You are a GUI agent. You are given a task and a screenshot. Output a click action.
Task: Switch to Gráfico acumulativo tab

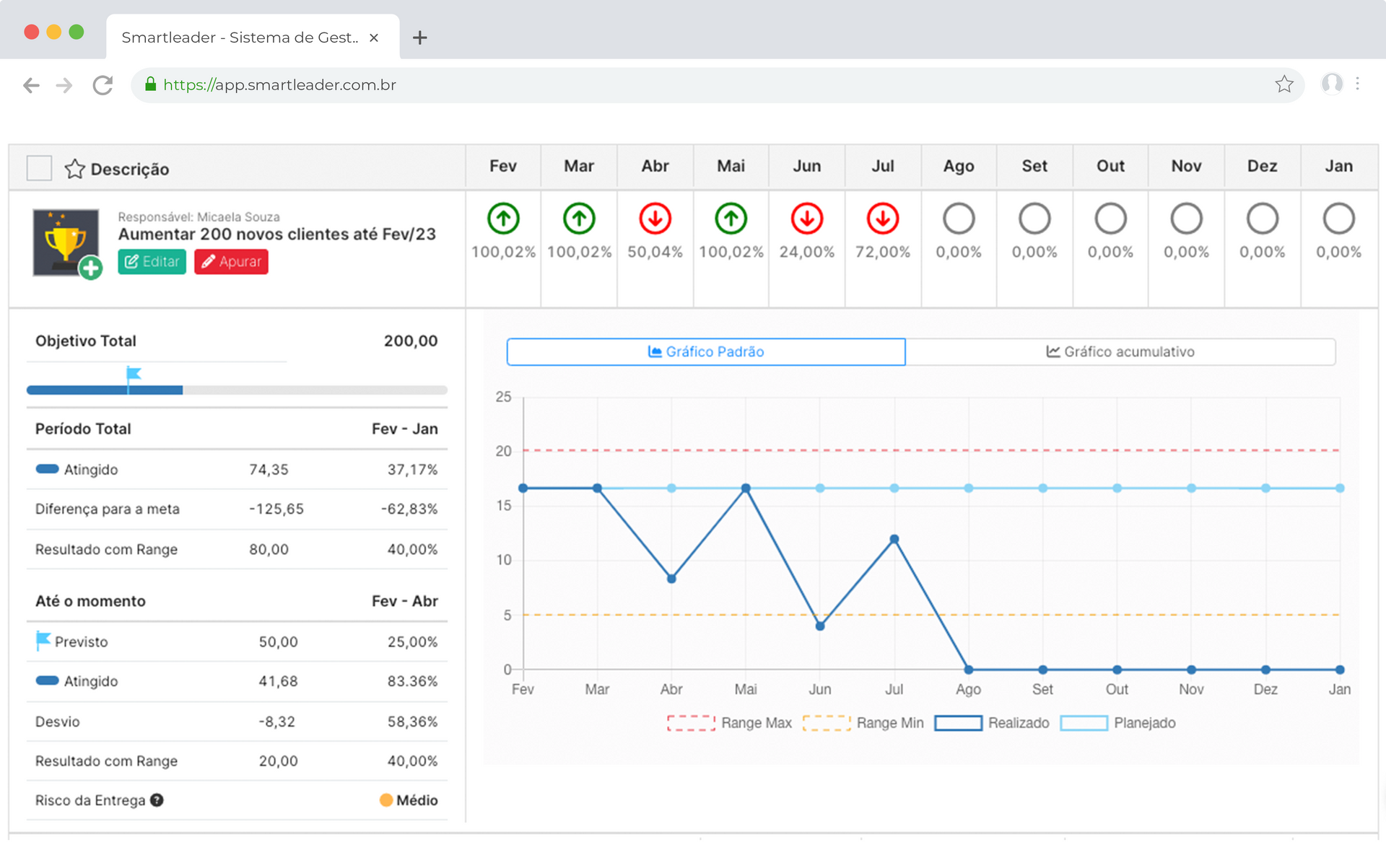point(1120,351)
